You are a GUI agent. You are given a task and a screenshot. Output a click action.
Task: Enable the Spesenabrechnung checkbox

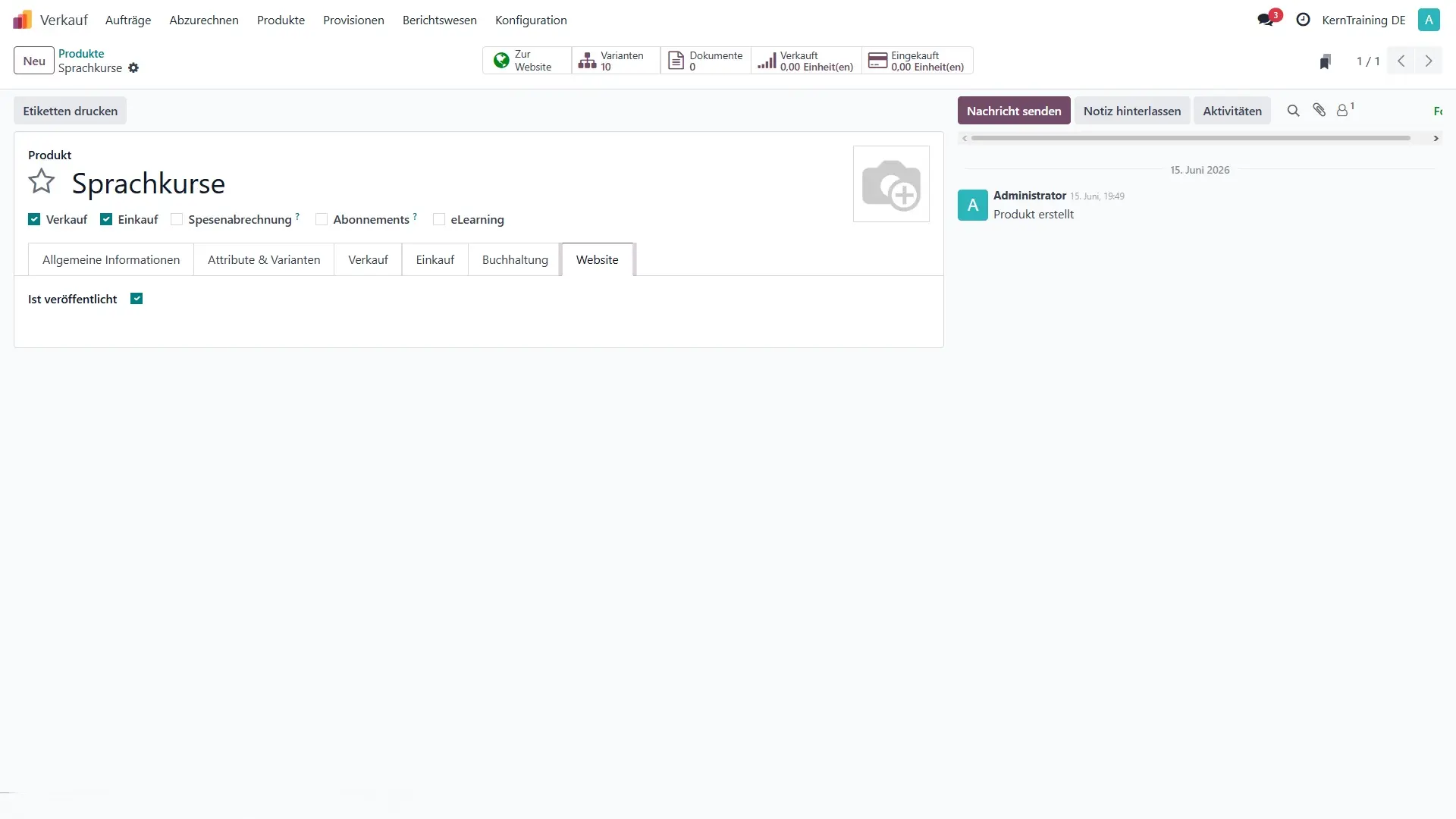(177, 220)
